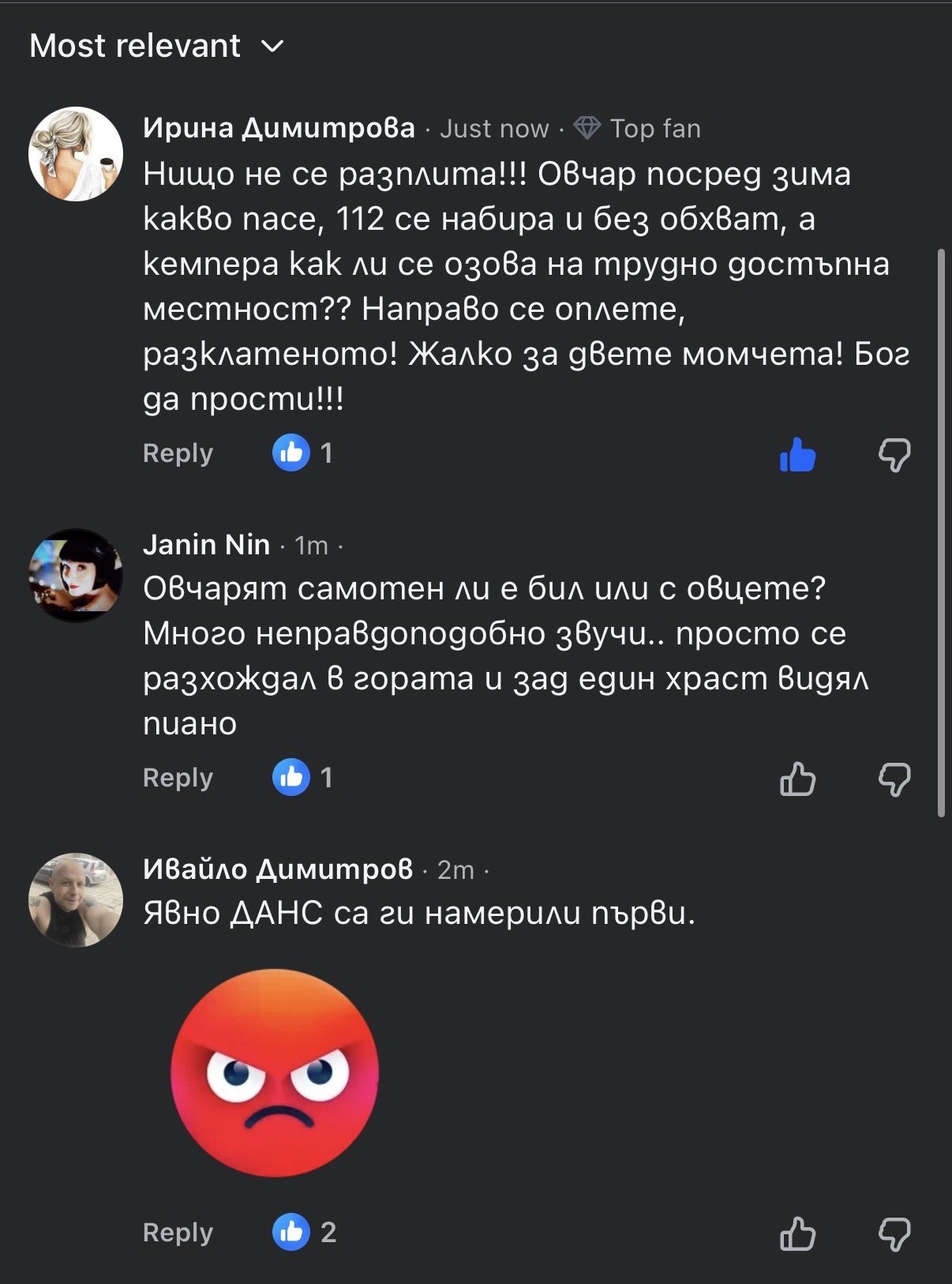The image size is (952, 1284).
Task: Reply to Ирина Димитрова's comment
Action: click(178, 453)
